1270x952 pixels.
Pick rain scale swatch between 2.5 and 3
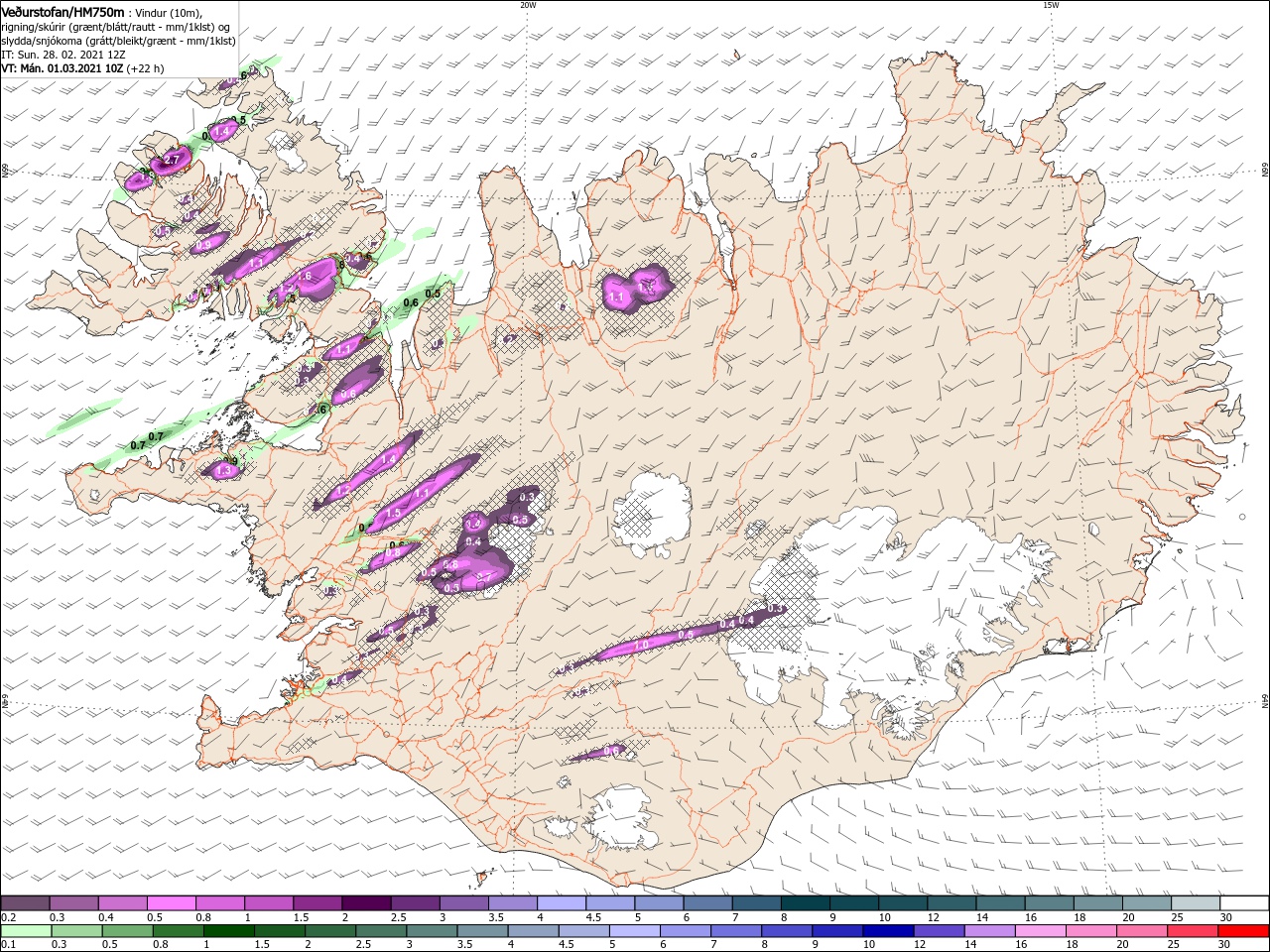pos(381,931)
